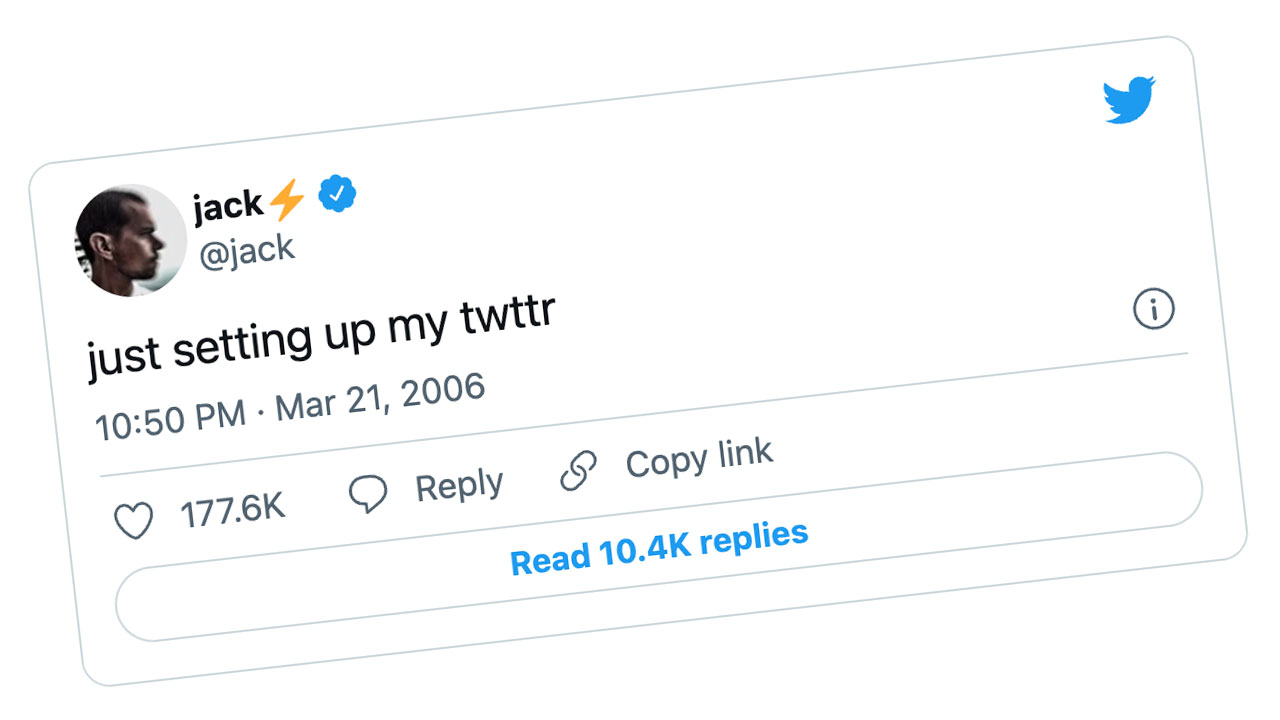This screenshot has height=720, width=1280.
Task: Click the heart like icon
Action: point(133,522)
